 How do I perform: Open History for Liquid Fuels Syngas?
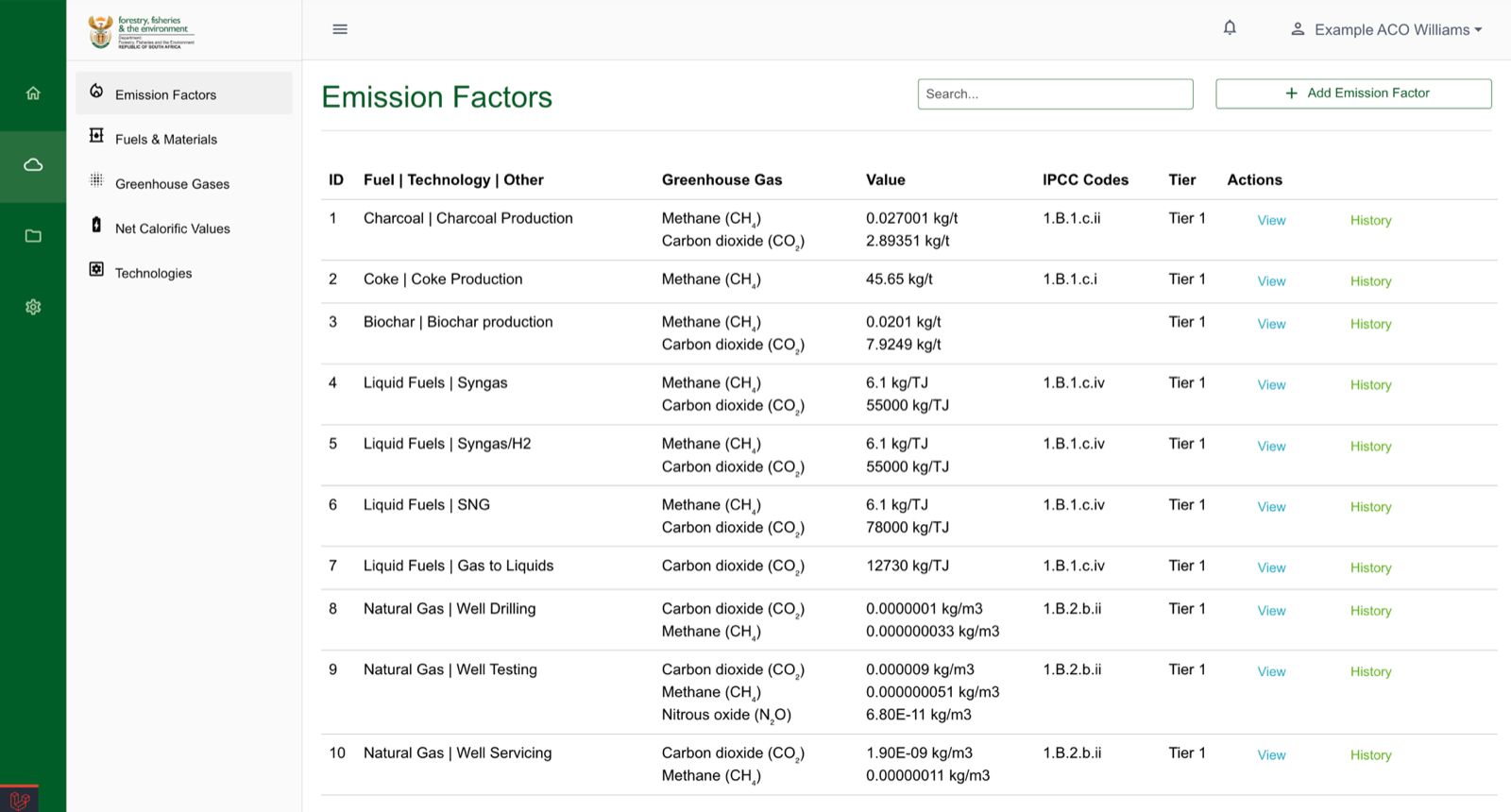[1370, 385]
